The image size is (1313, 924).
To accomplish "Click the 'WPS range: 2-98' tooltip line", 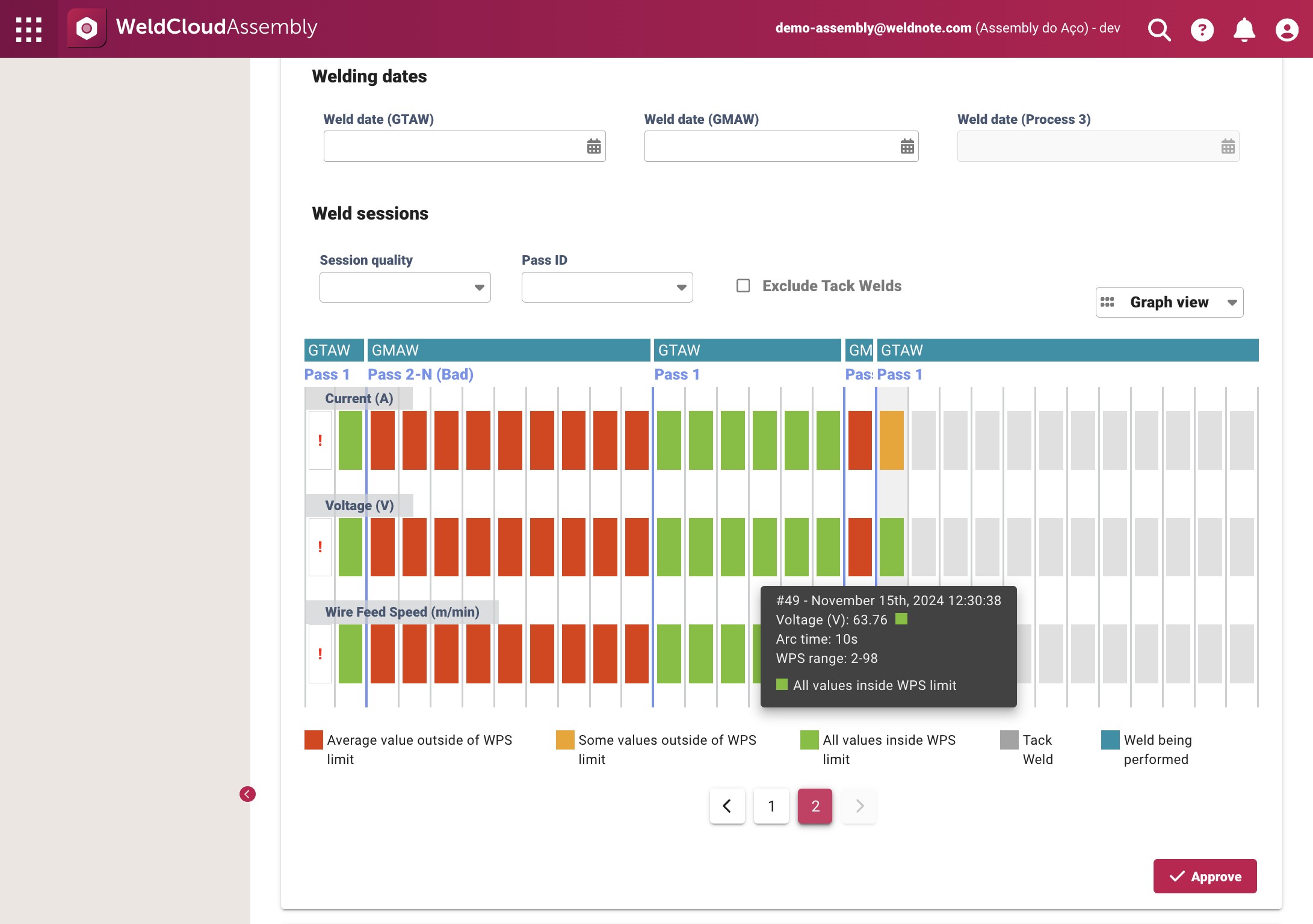I will pos(827,658).
